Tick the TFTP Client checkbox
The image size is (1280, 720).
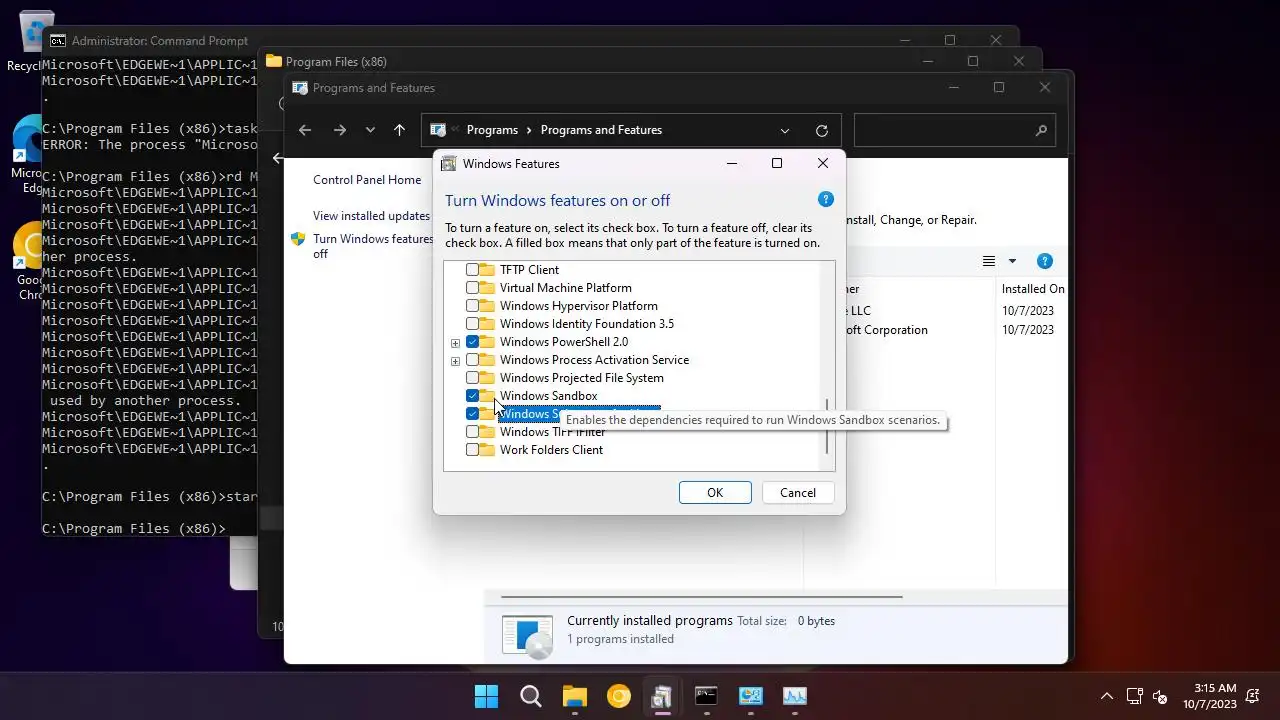pyautogui.click(x=472, y=270)
